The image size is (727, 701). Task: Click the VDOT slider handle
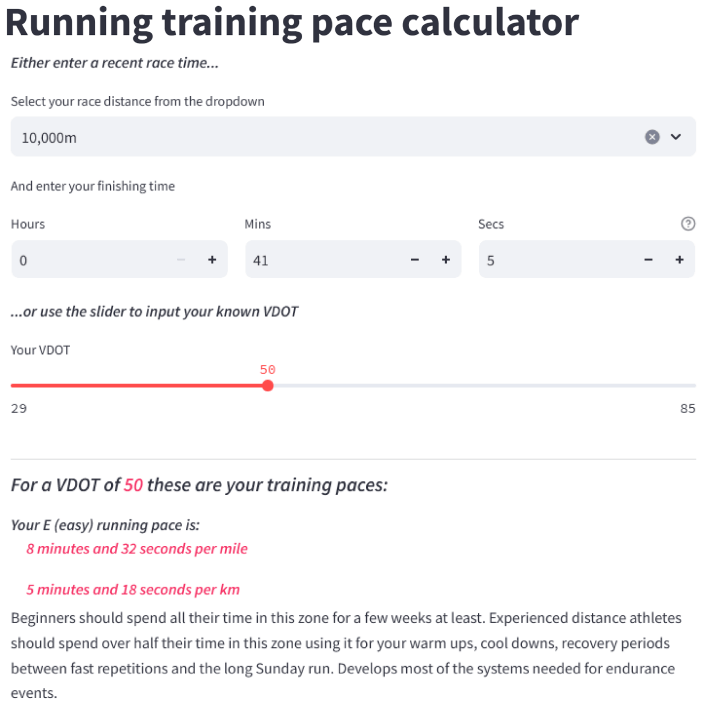(x=267, y=385)
